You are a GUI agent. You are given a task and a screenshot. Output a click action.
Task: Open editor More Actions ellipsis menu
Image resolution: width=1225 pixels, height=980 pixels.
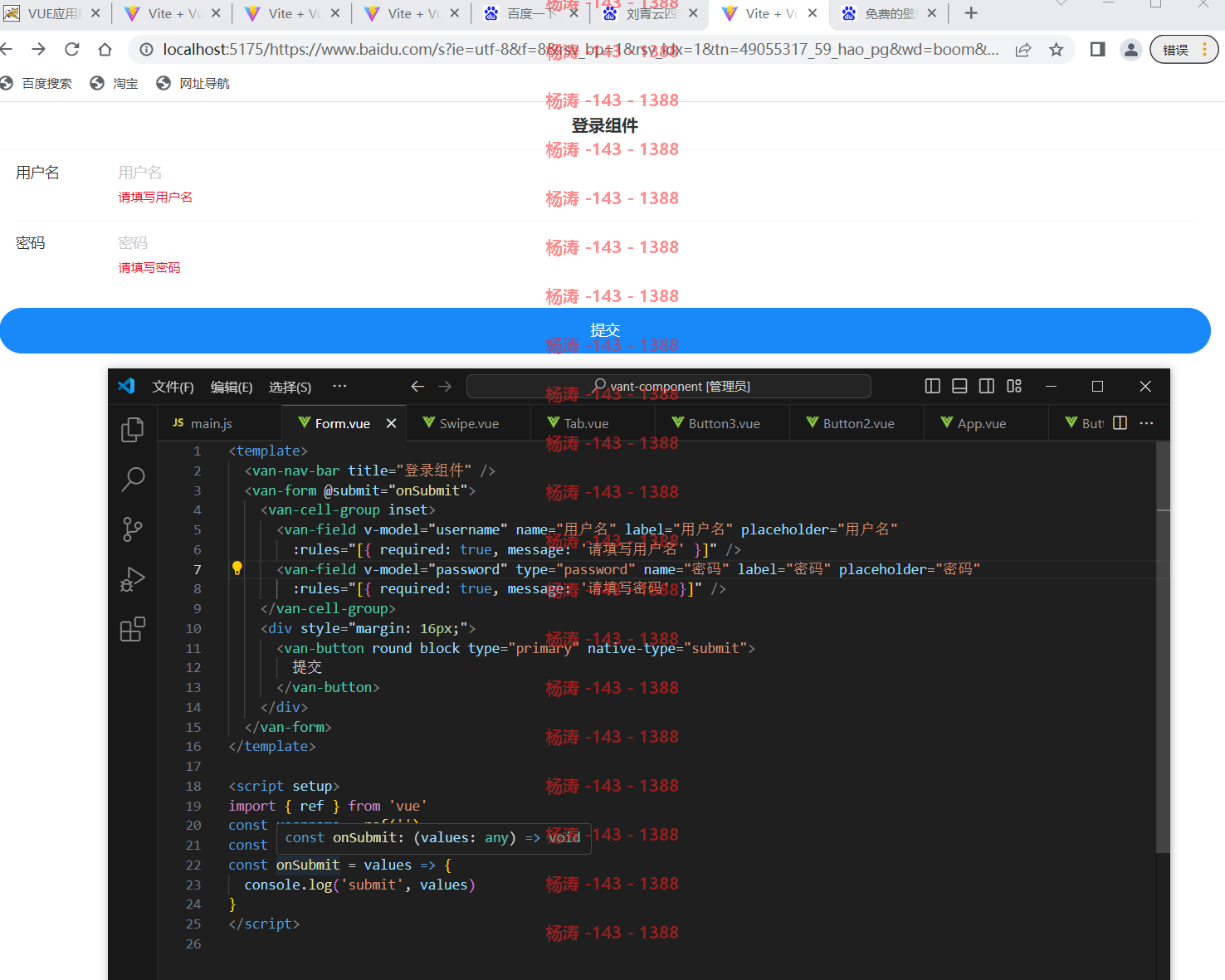pos(1147,423)
